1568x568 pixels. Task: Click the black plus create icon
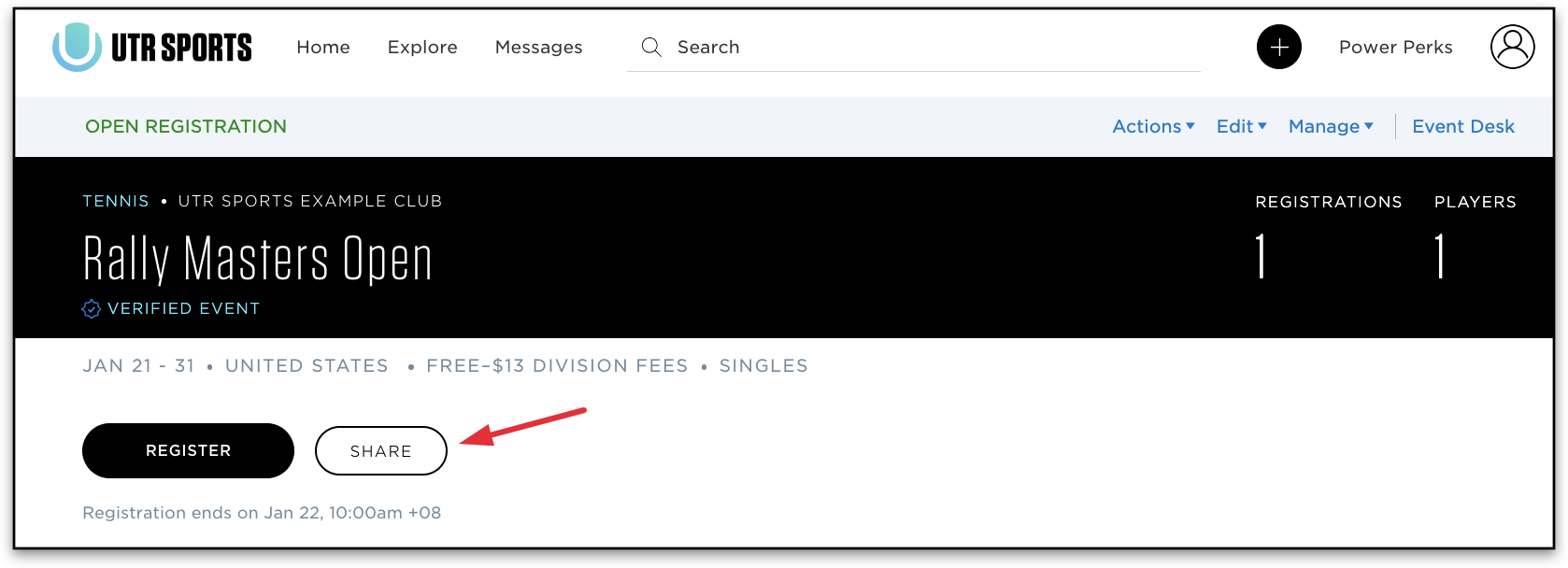tap(1279, 47)
